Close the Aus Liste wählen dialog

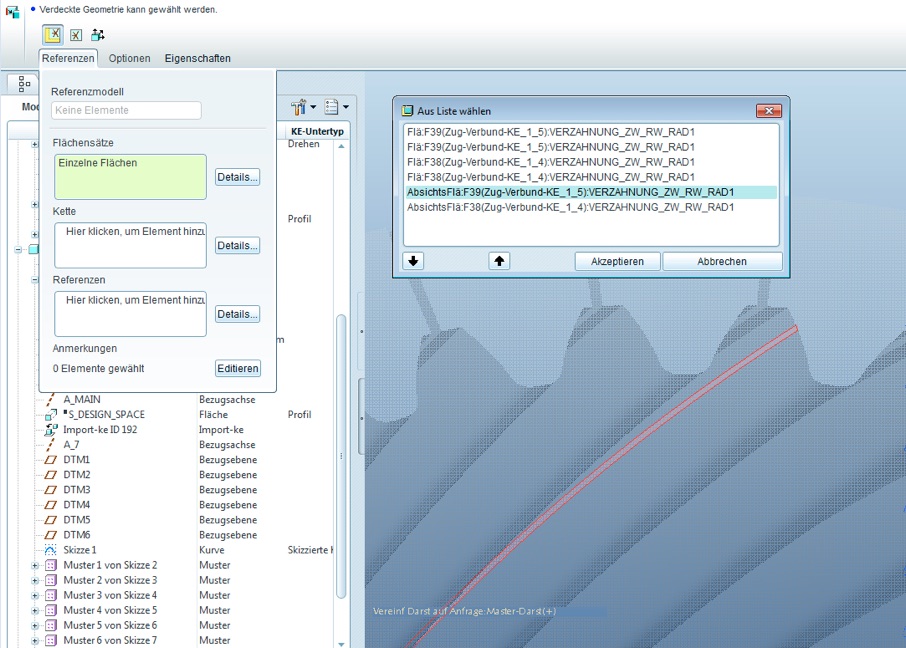click(x=769, y=110)
